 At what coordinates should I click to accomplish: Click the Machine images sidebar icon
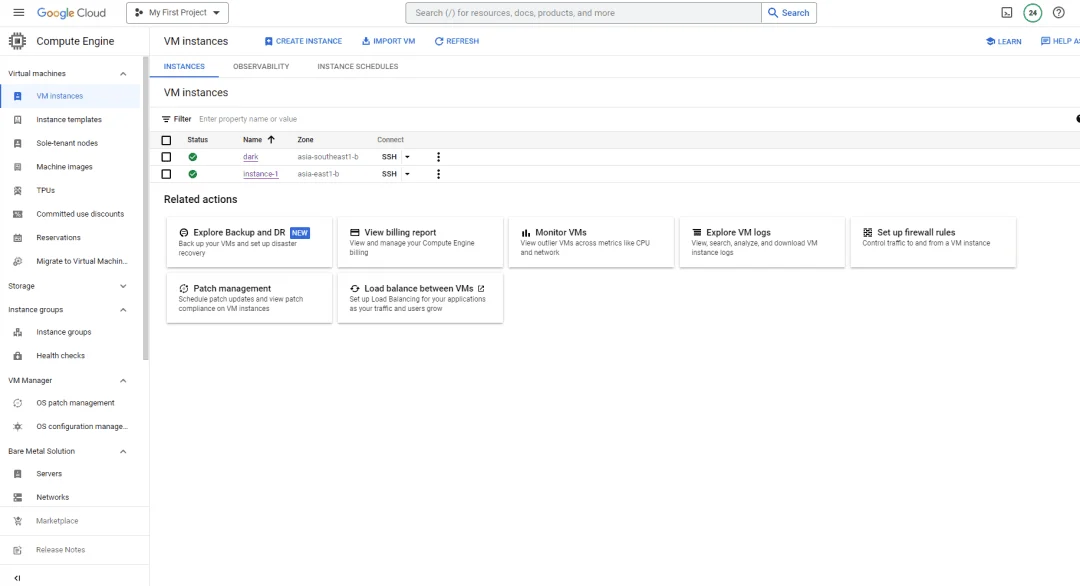tap(18, 167)
